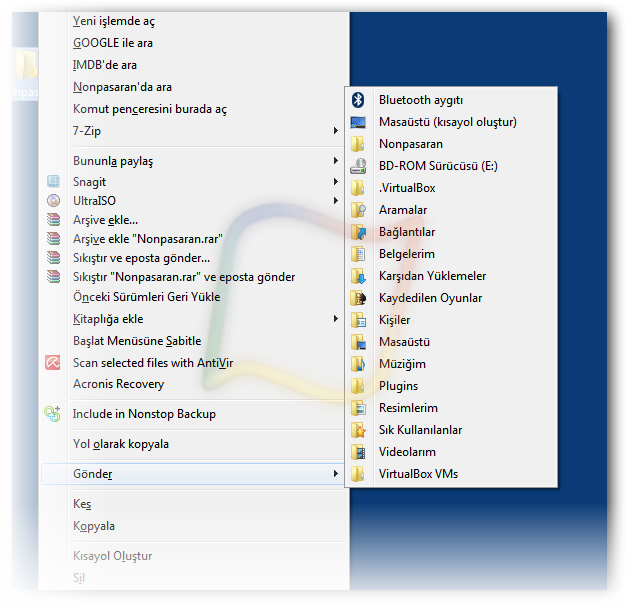This screenshot has width=627, height=610.
Task: Select Sıkıştır "Nonpasaran.rar" ve eposta gönder
Action: point(184,277)
